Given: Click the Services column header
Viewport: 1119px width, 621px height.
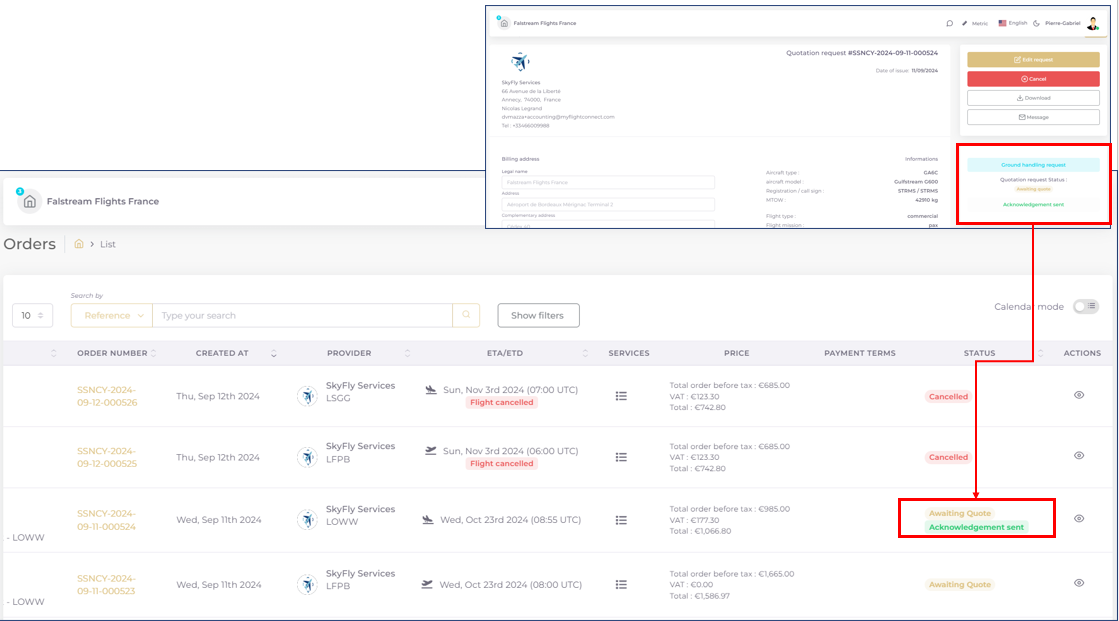Looking at the screenshot, I should [629, 353].
